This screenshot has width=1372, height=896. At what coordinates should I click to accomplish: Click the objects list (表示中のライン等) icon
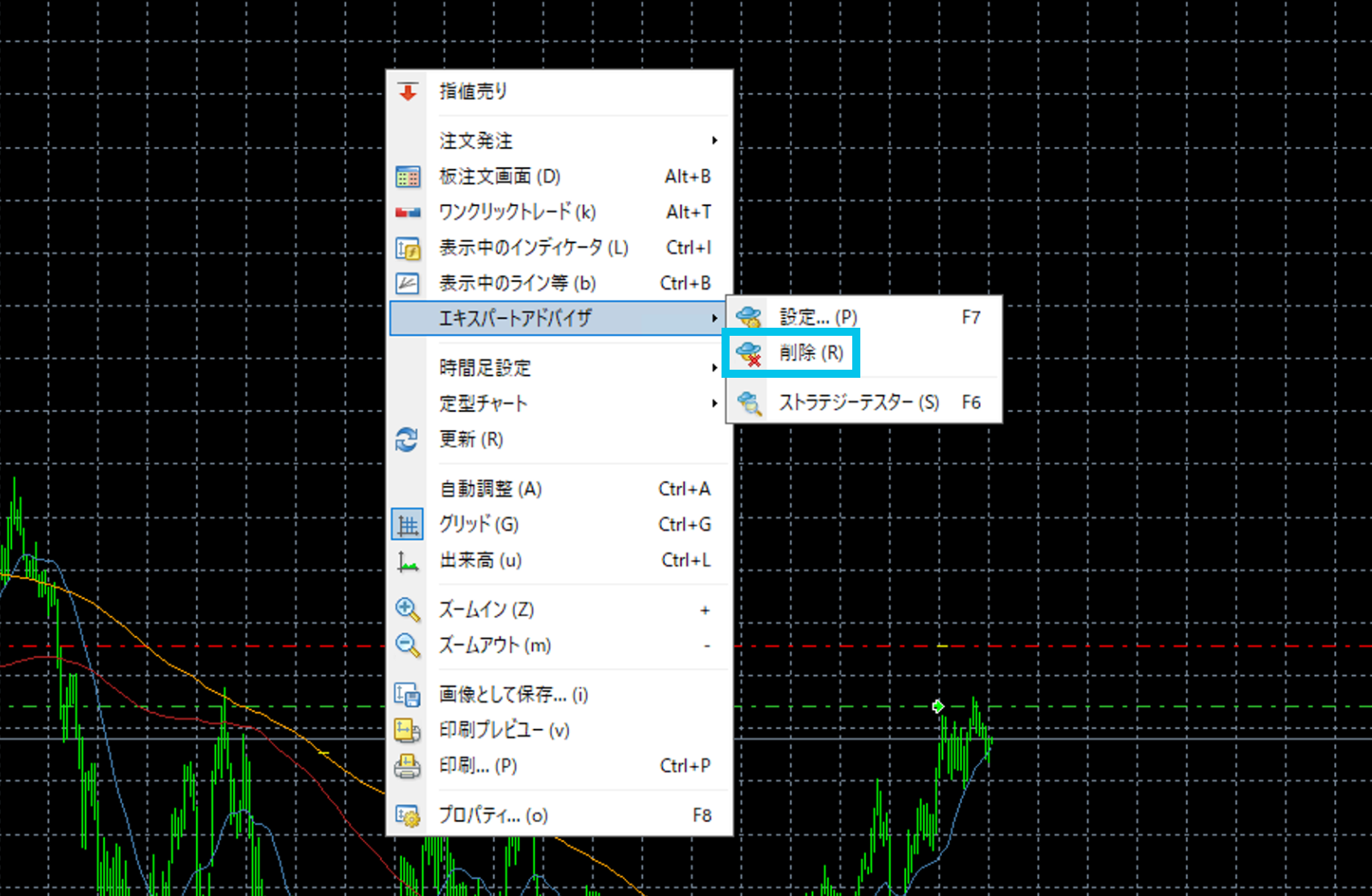click(408, 283)
